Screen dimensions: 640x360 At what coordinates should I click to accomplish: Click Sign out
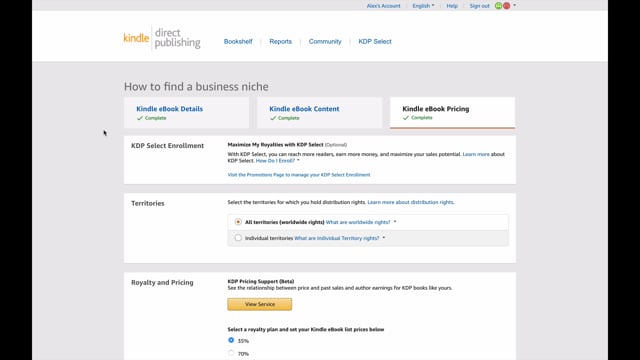click(x=479, y=6)
